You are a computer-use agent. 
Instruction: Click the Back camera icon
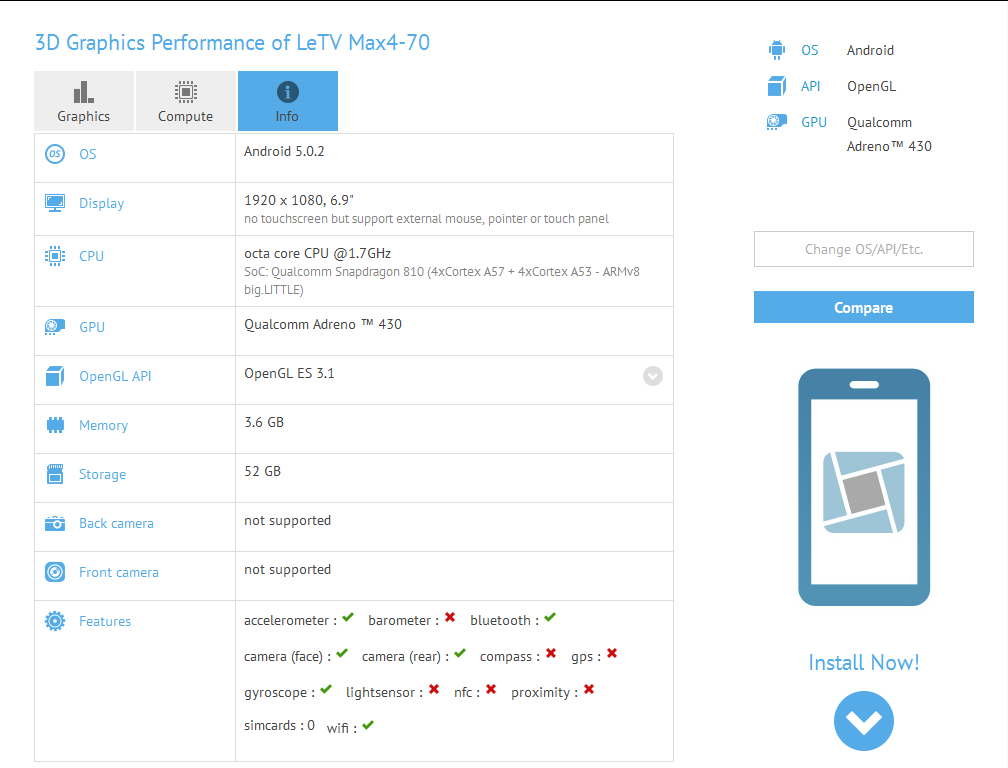click(x=55, y=523)
